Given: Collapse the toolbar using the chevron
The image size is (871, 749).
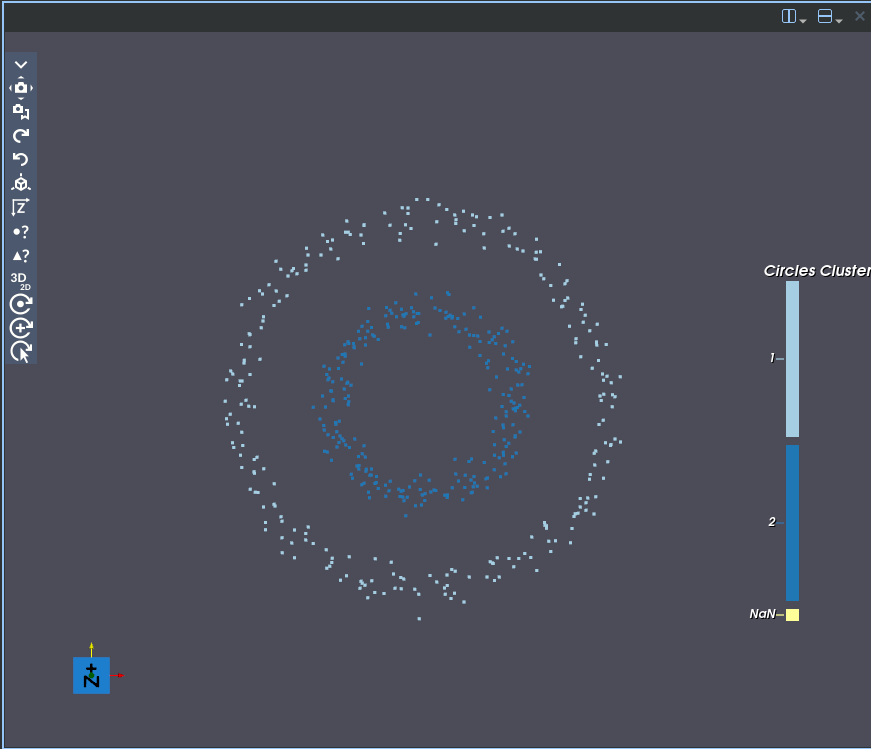Looking at the screenshot, I should [x=21, y=64].
